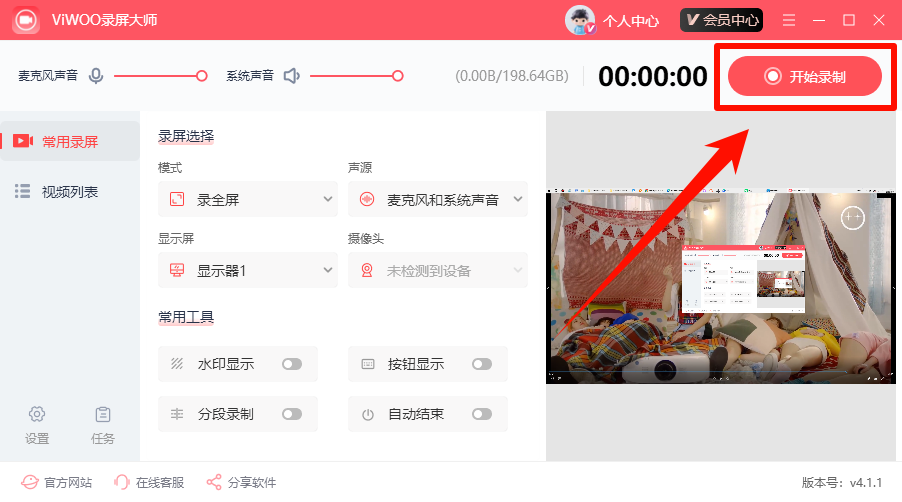Click the screen preview thumbnail
Viewport: 902px width, 502px height.
(x=721, y=286)
